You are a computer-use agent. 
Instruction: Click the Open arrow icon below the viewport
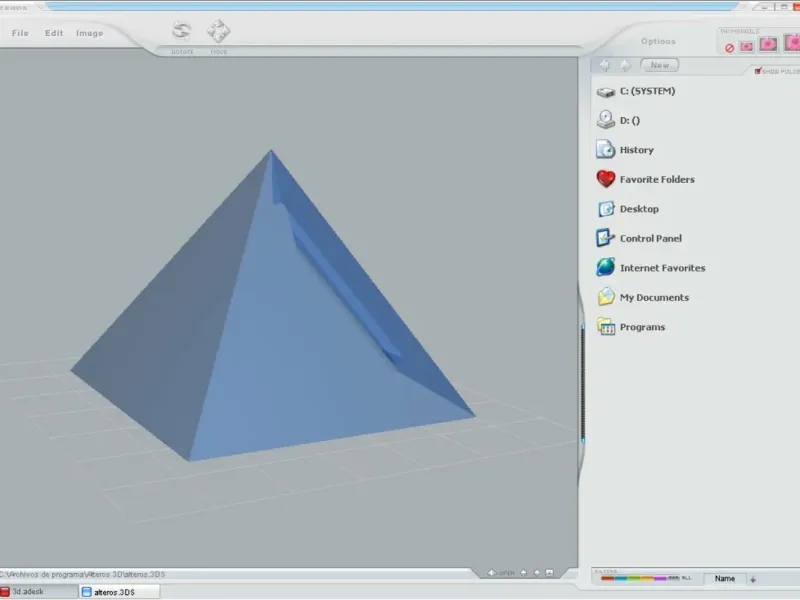(492, 573)
